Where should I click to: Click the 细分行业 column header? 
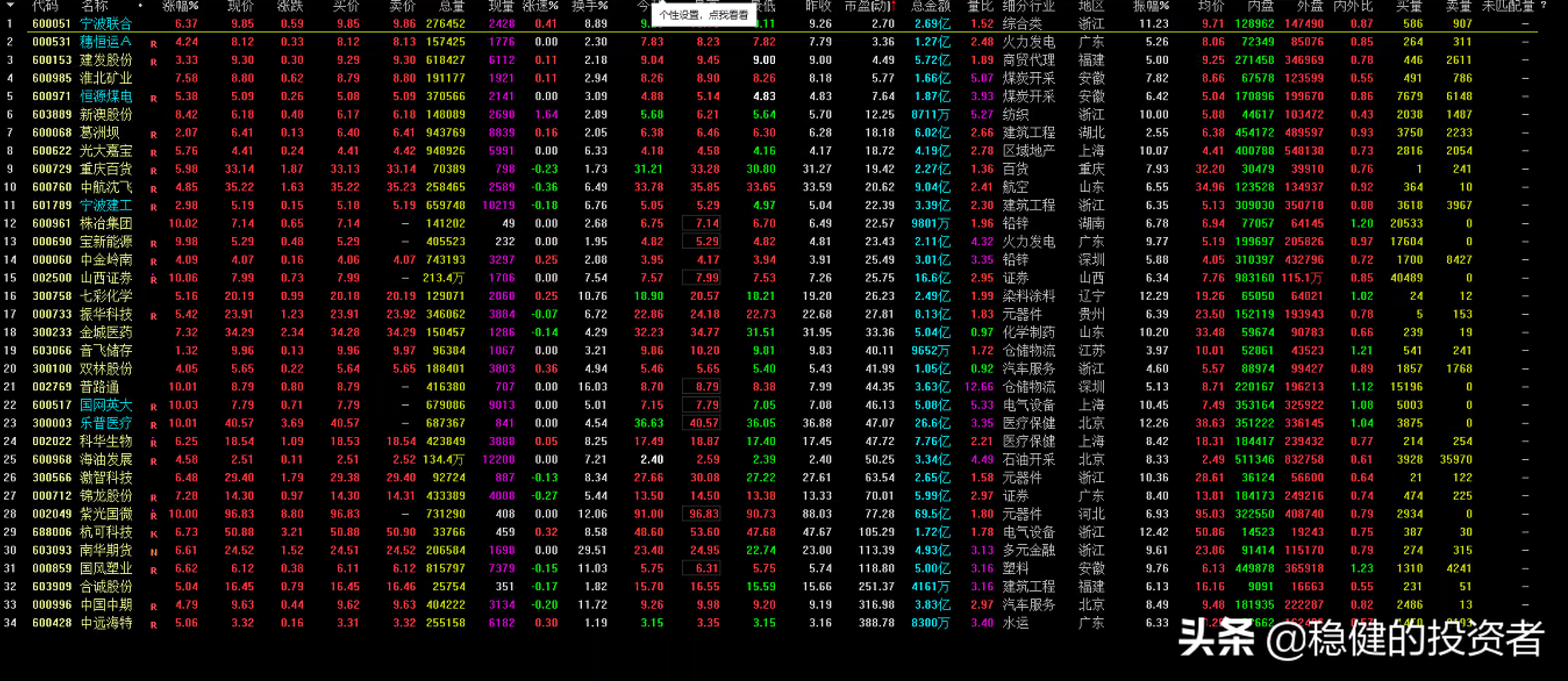pos(1028,6)
